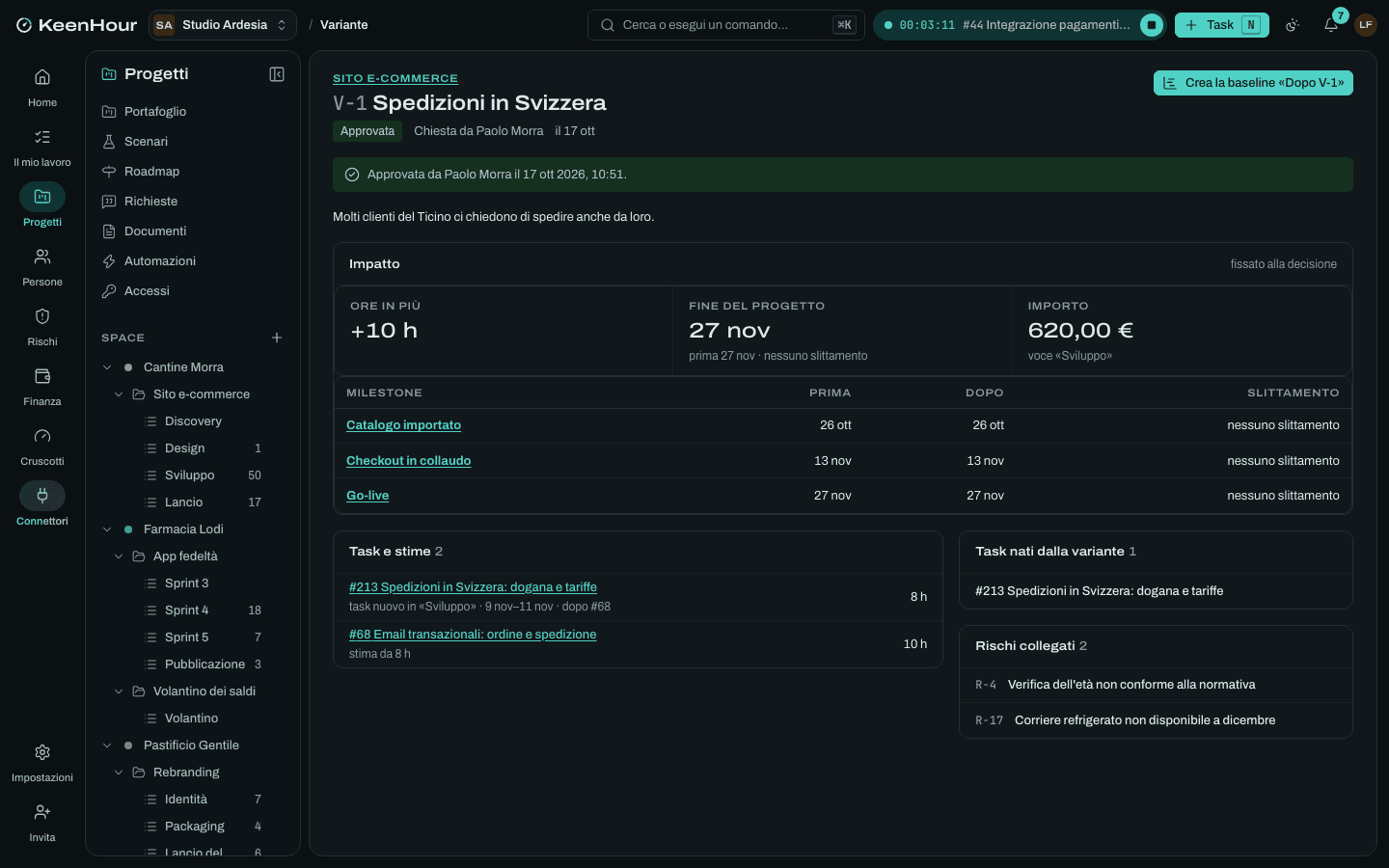Add a new space with plus icon
Image resolution: width=1389 pixels, height=868 pixels.
click(277, 338)
